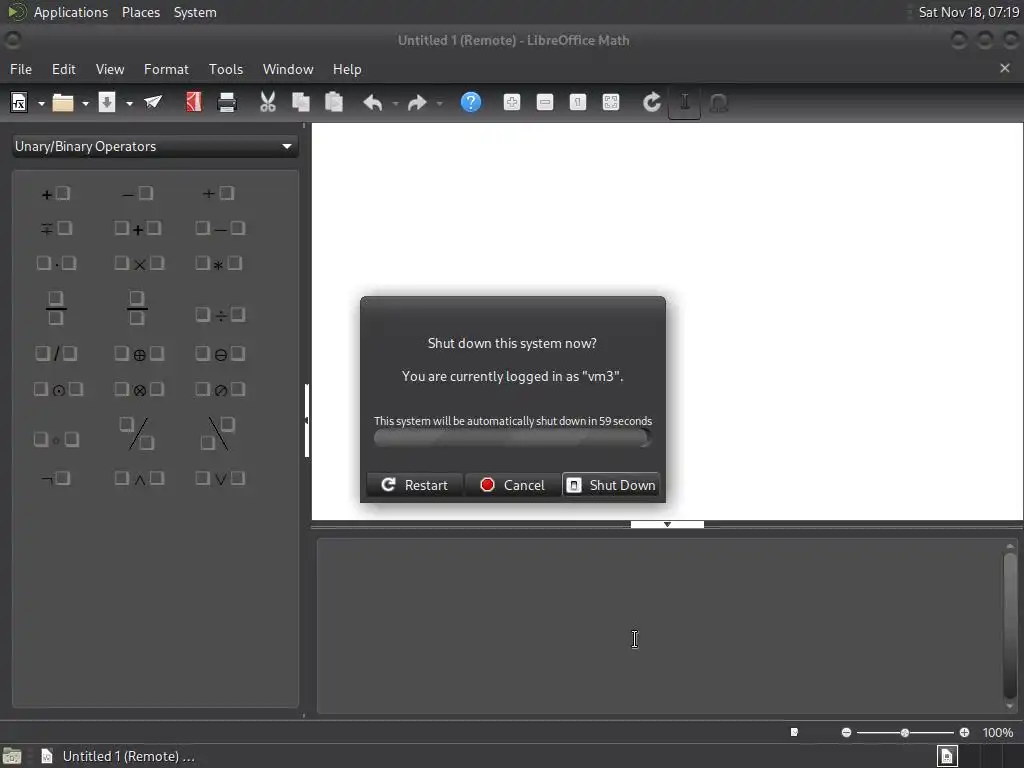Screen dimensions: 1024x768
Task: Insert the division sign operator
Action: (x=220, y=315)
